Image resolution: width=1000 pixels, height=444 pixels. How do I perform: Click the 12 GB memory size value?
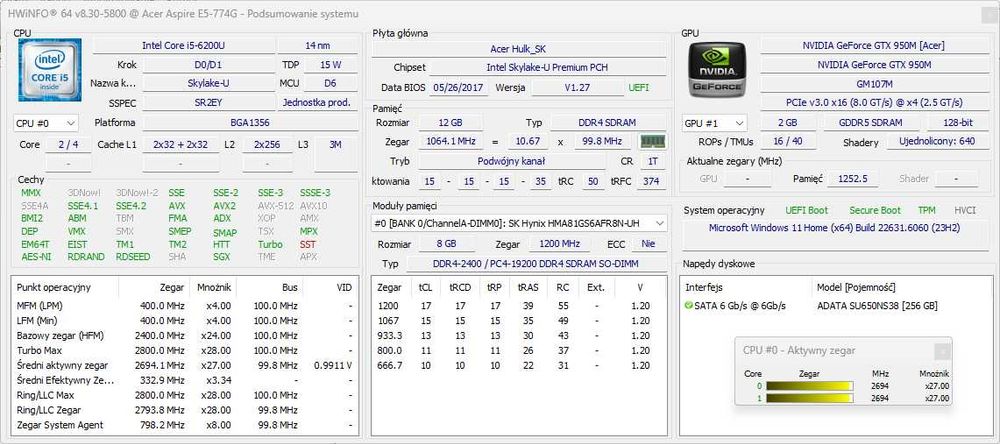pyautogui.click(x=449, y=122)
